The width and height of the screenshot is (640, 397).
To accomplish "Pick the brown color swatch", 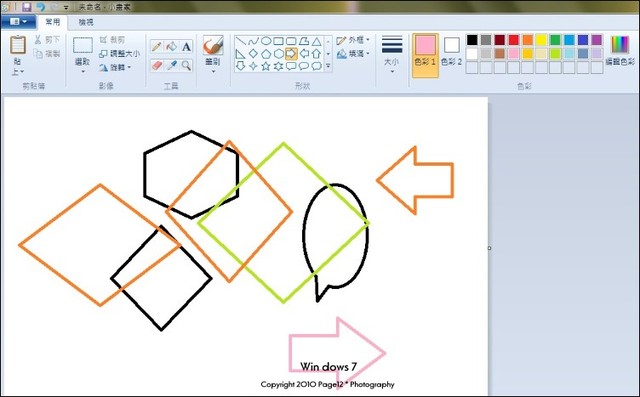I will (x=500, y=53).
